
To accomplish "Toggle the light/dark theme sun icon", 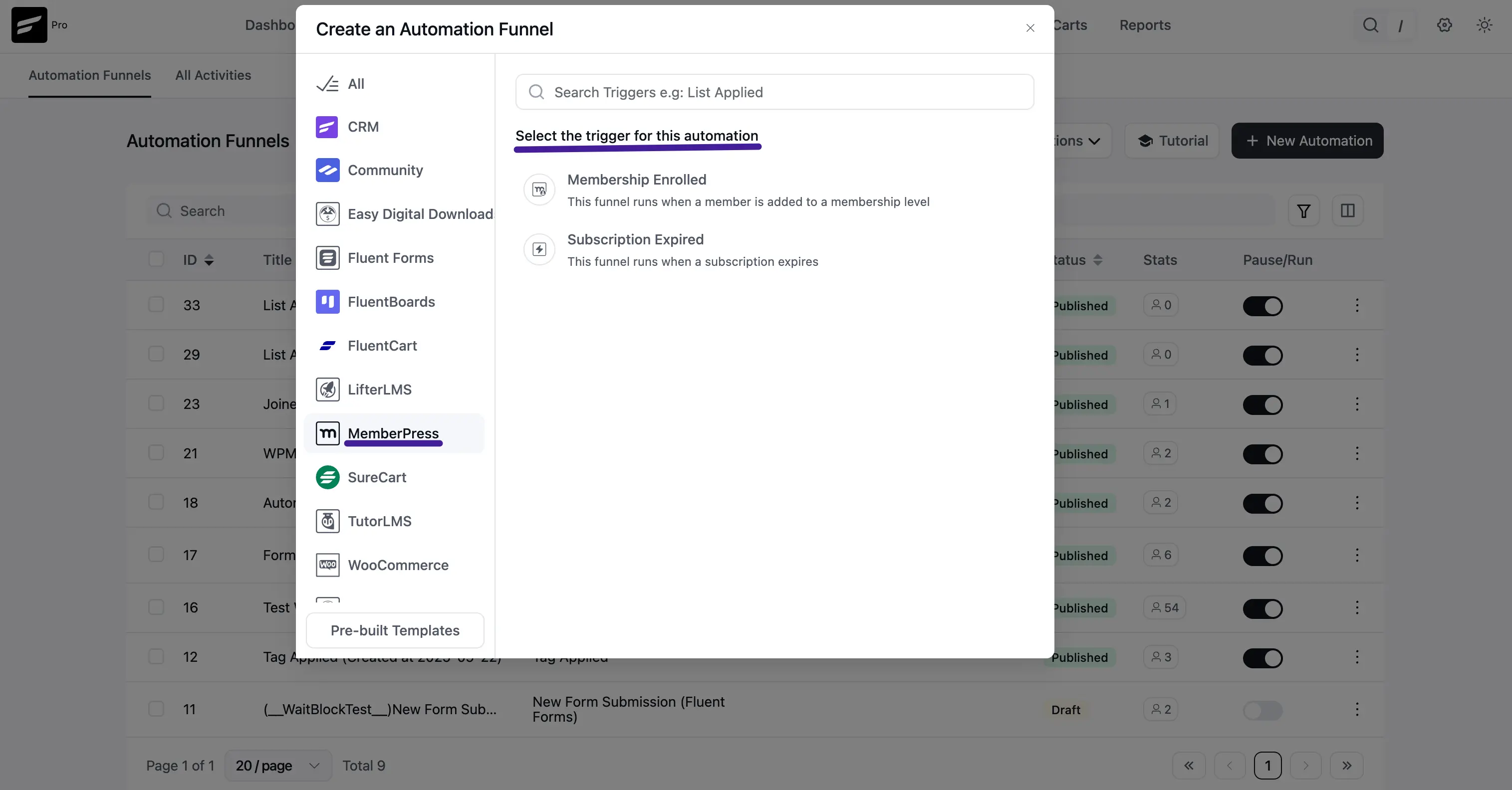I will click(x=1485, y=25).
